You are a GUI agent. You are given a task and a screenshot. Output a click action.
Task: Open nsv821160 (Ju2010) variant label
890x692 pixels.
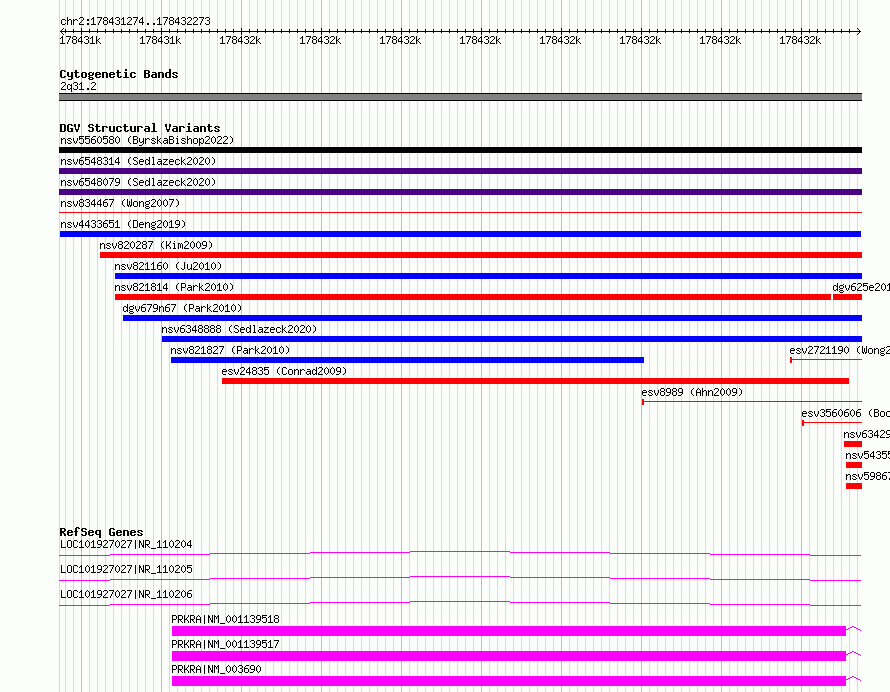pos(168,266)
